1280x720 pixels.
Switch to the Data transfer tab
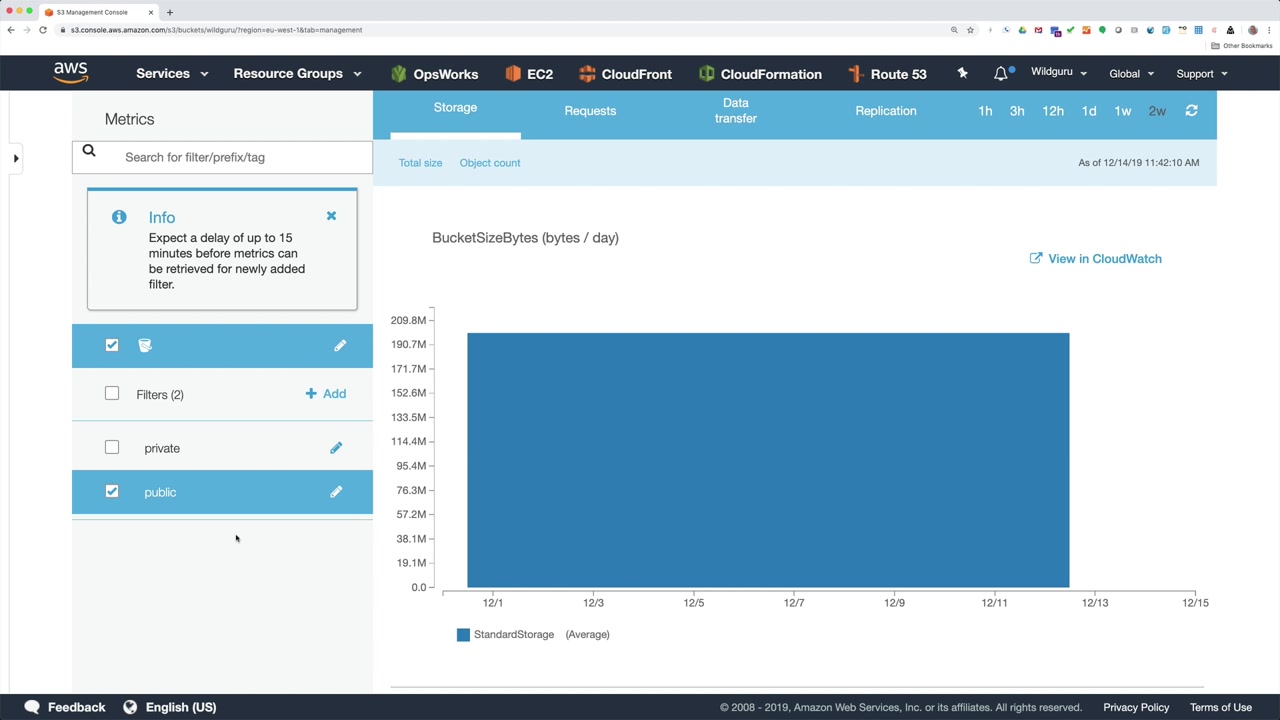pyautogui.click(x=735, y=111)
